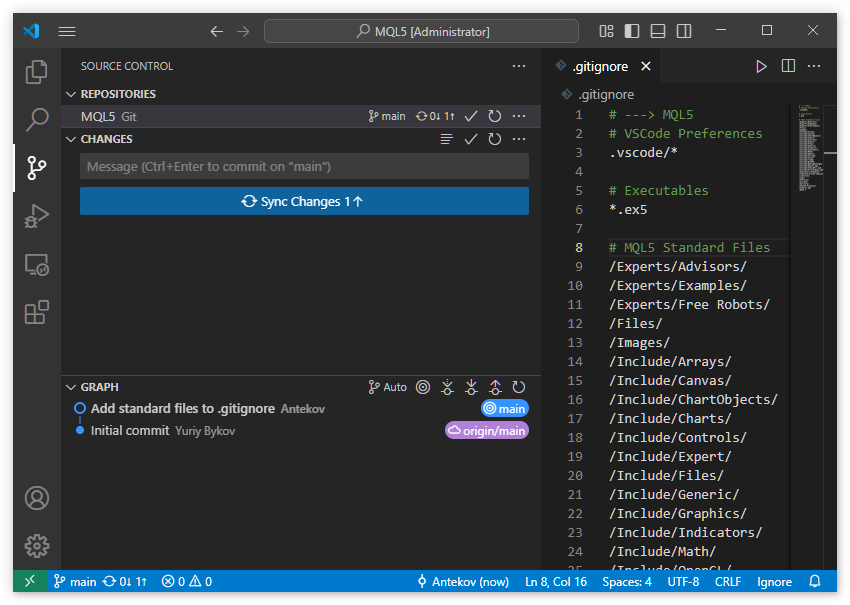The width and height of the screenshot is (850, 605).
Task: Open the Auto branch filter in Graph
Action: (387, 387)
